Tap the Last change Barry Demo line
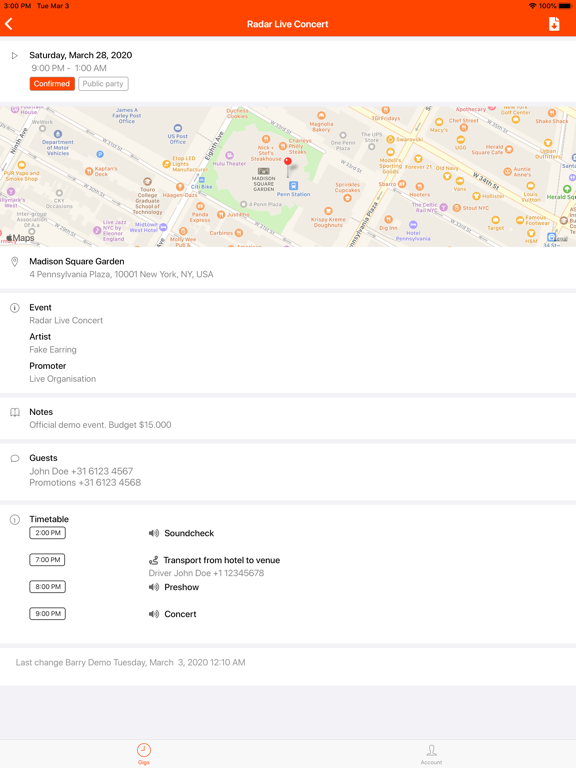This screenshot has width=576, height=768. (130, 663)
